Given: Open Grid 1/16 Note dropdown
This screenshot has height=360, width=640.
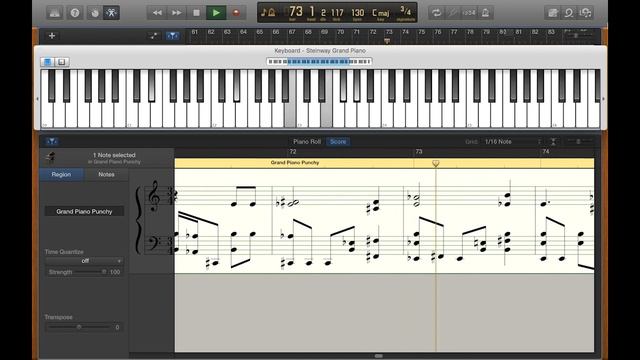Looking at the screenshot, I should (x=513, y=142).
